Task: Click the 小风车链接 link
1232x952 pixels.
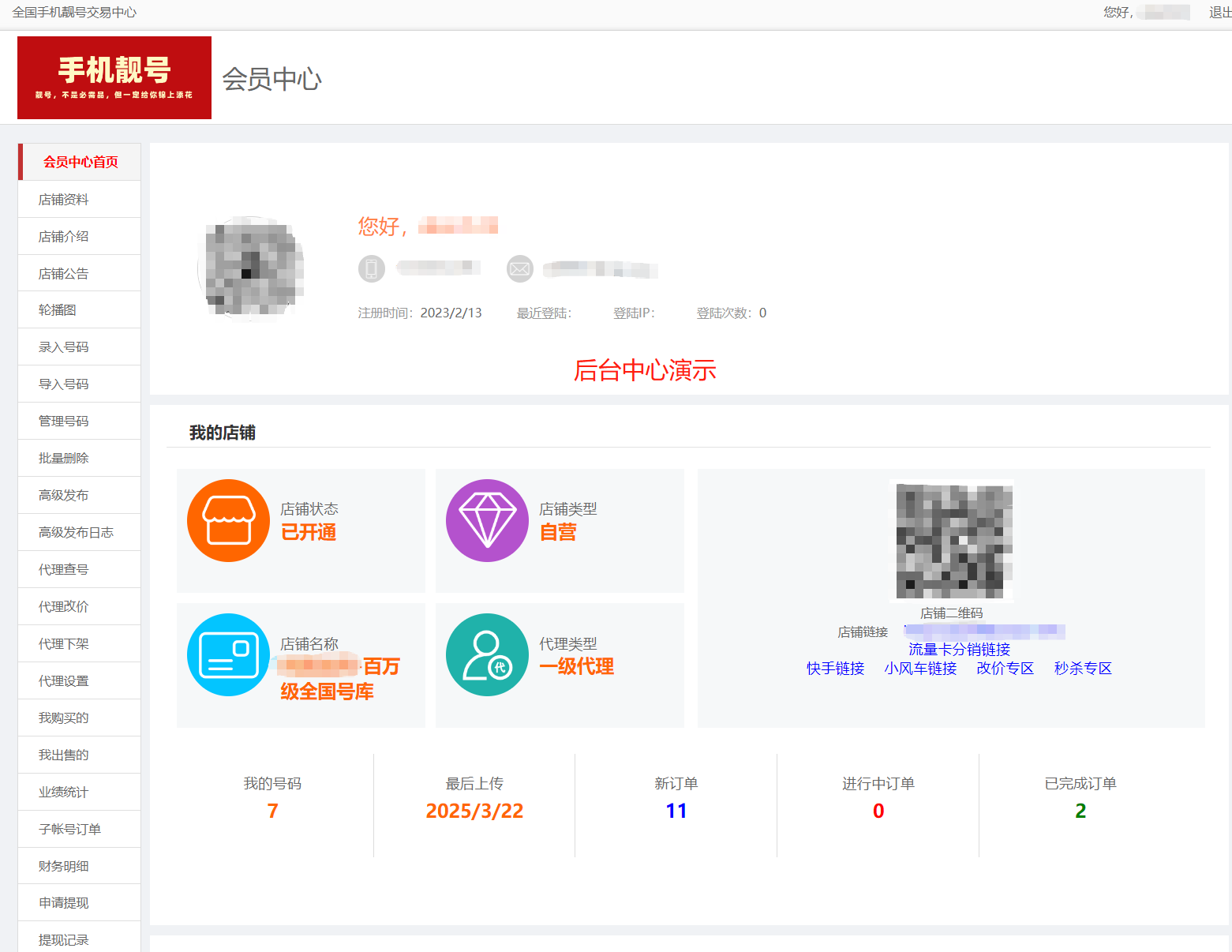Action: click(920, 669)
